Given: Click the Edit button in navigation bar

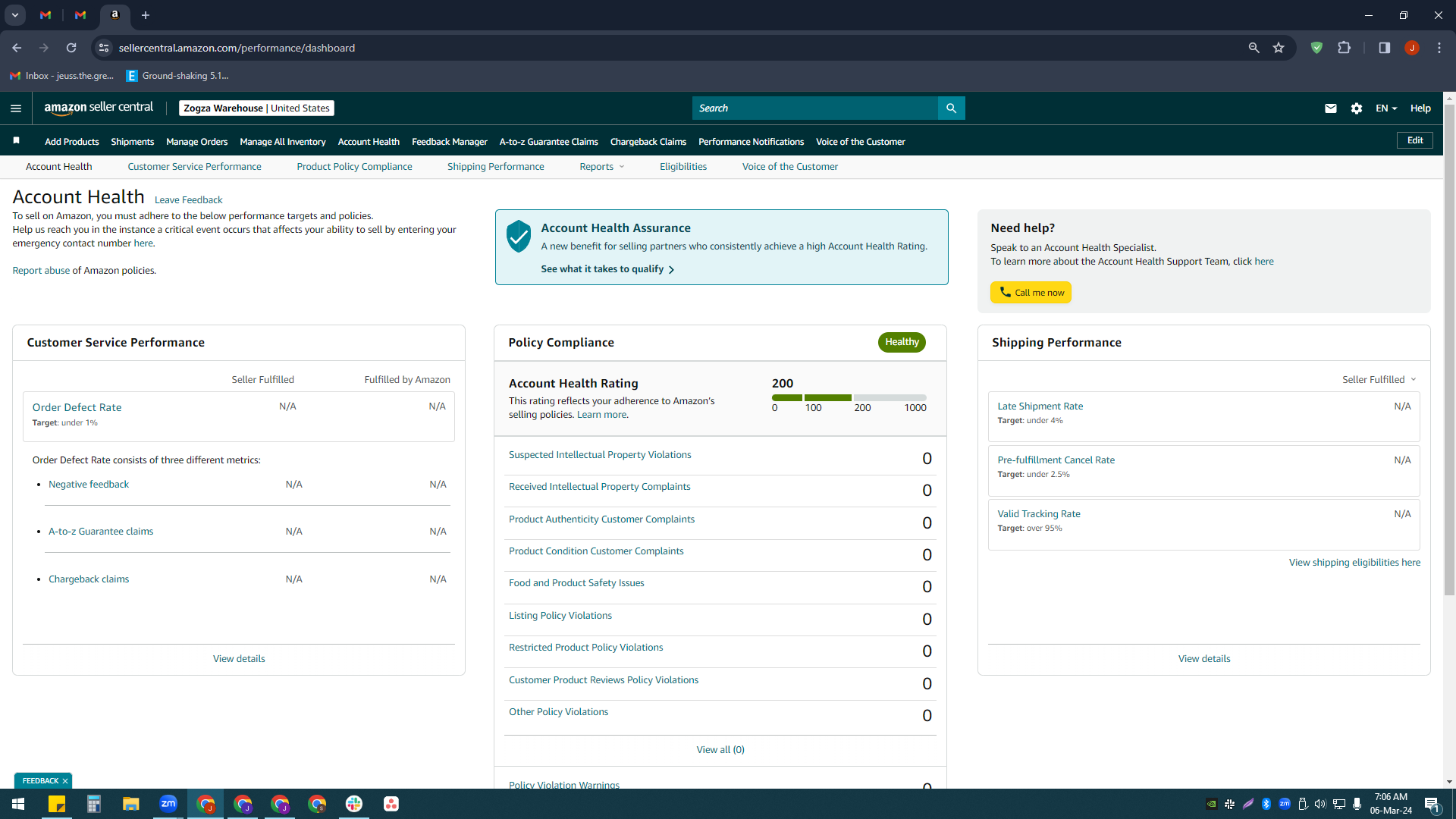Looking at the screenshot, I should tap(1415, 140).
